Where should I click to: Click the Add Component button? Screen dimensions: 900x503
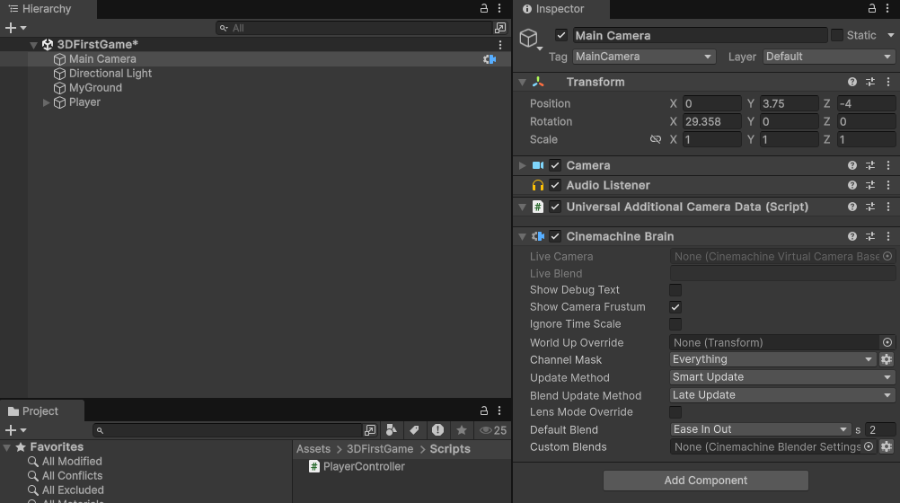pyautogui.click(x=705, y=481)
